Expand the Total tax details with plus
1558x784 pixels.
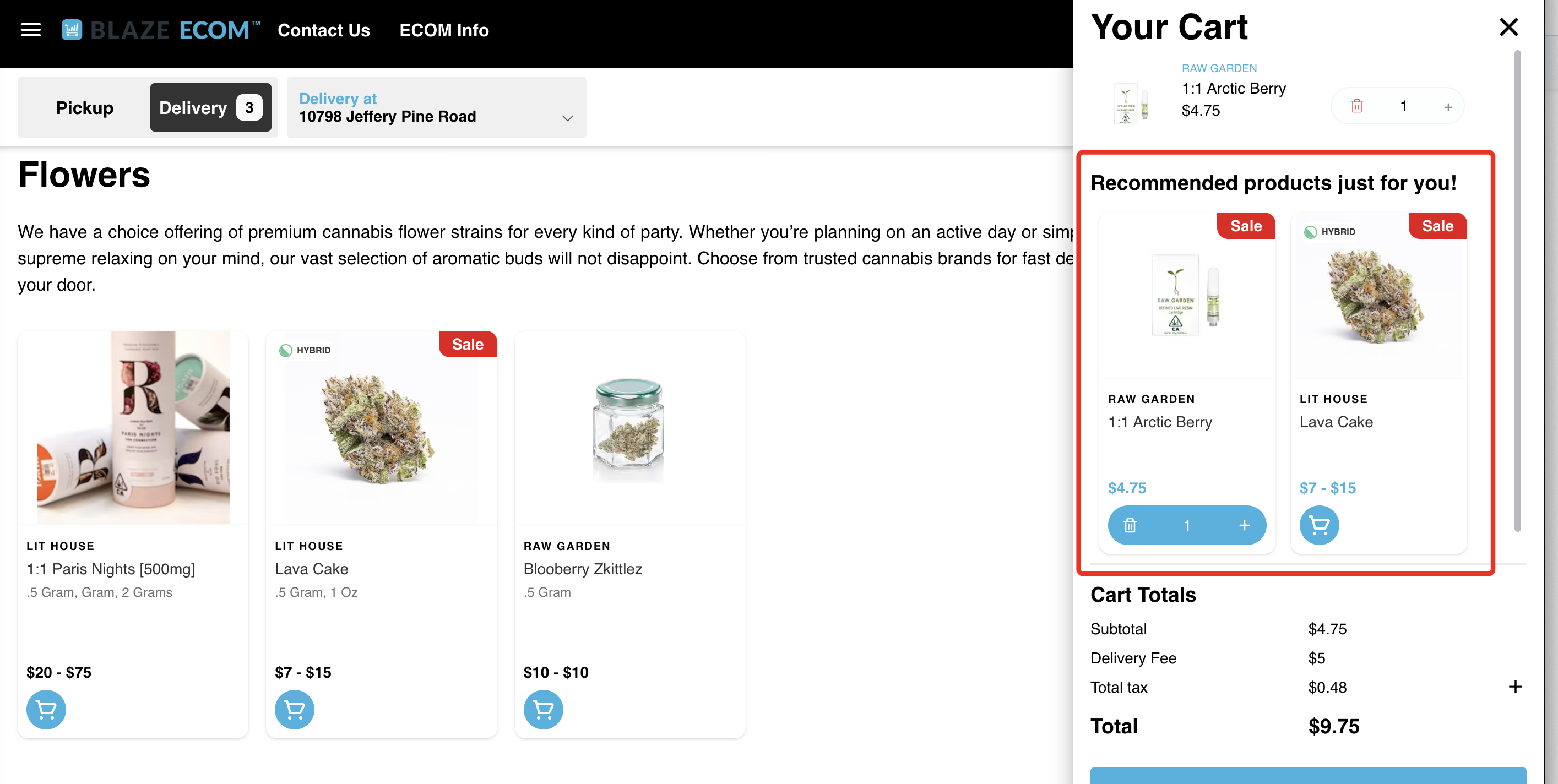coord(1516,687)
